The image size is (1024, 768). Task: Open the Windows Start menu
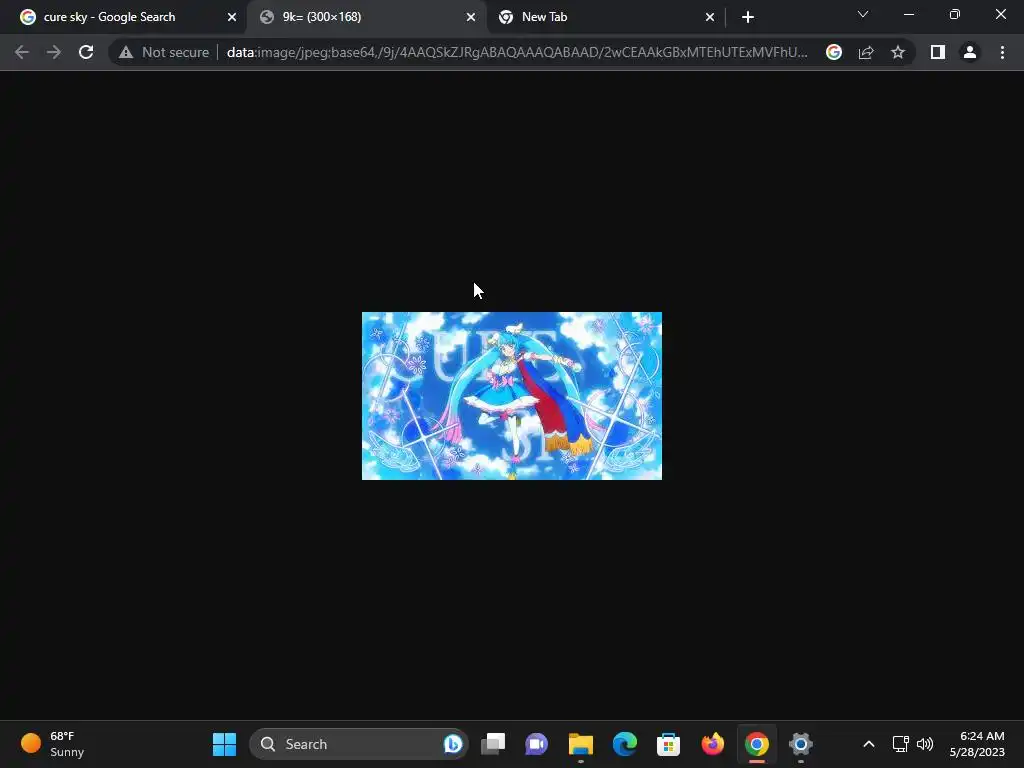click(225, 744)
